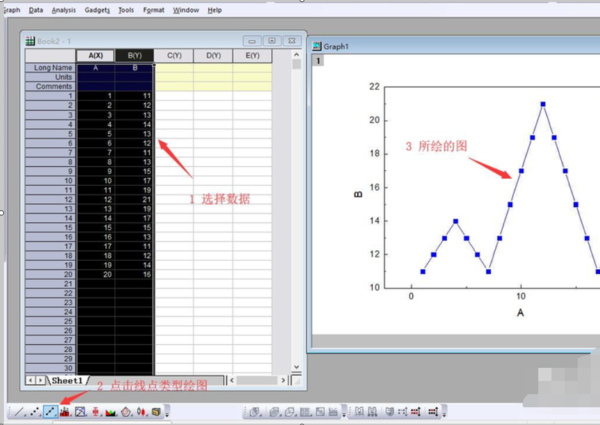Image resolution: width=600 pixels, height=425 pixels.
Task: Click cell with value 21 in column B
Action: [134, 199]
